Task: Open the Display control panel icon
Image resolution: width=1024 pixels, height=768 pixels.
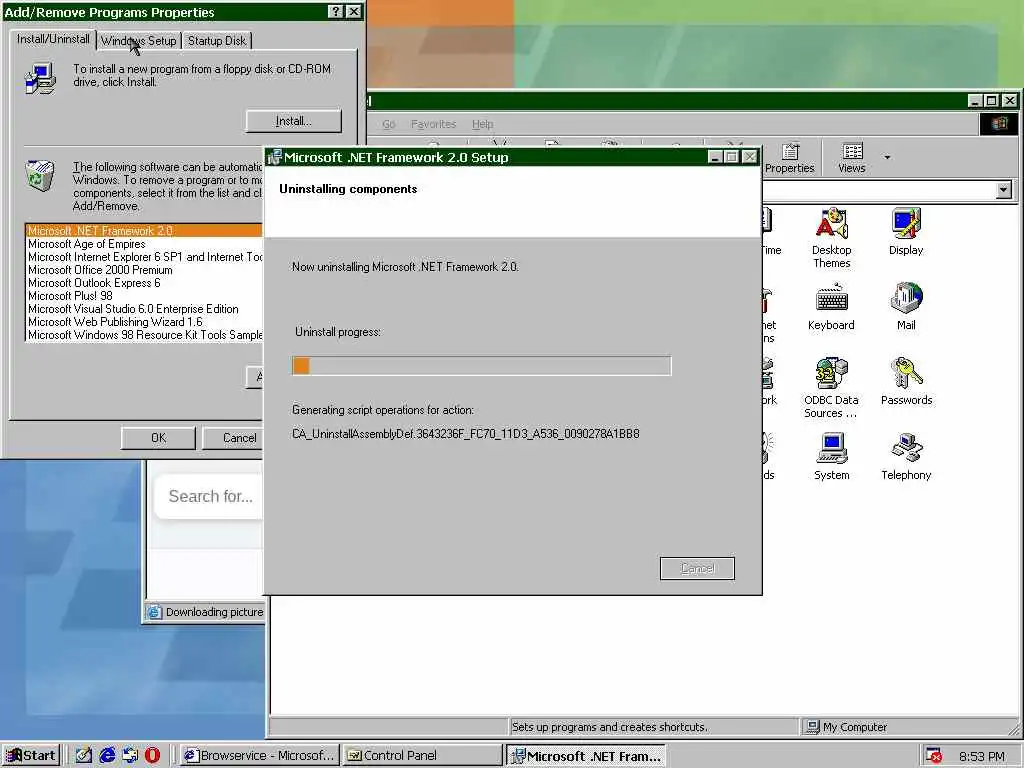Action: coord(906,231)
